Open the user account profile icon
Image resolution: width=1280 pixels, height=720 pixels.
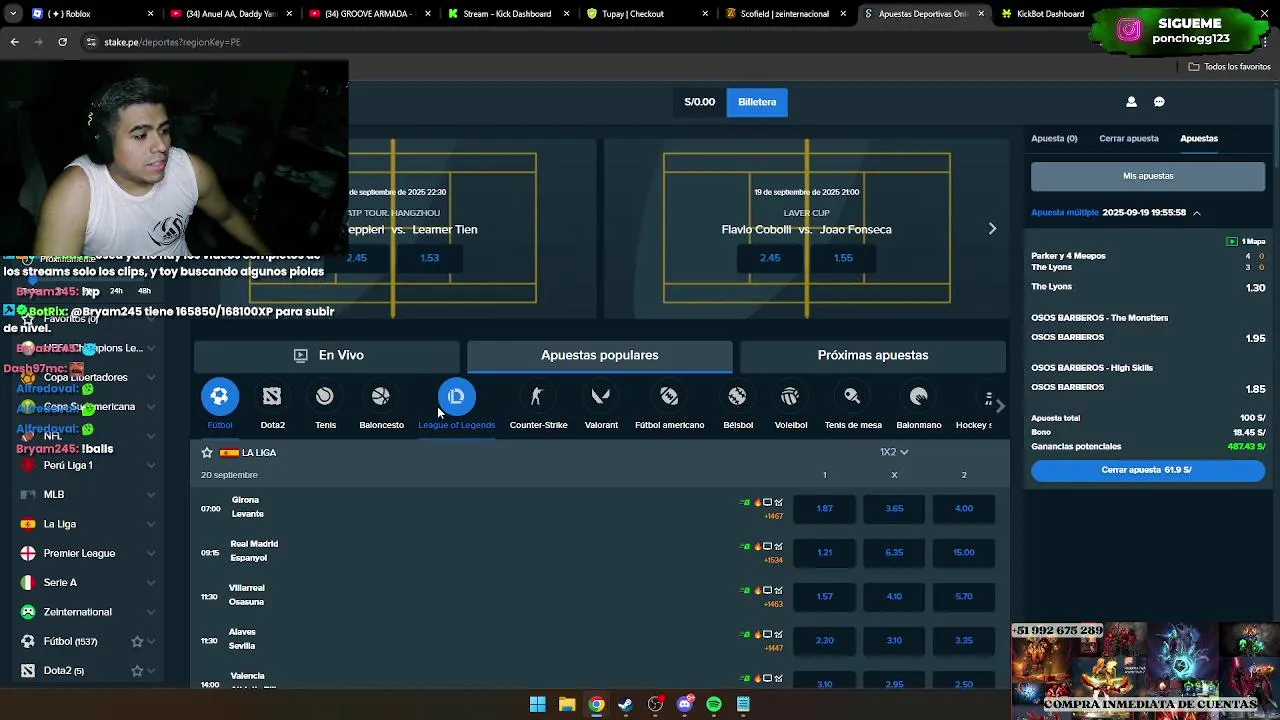coord(1131,102)
